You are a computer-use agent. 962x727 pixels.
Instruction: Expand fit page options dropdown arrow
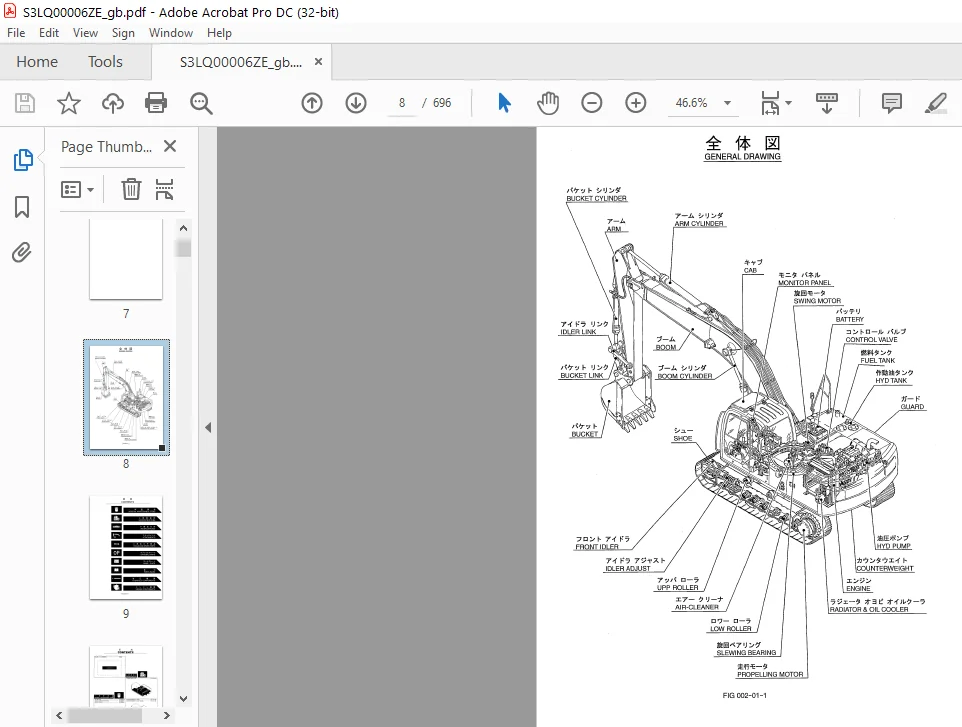pos(789,103)
